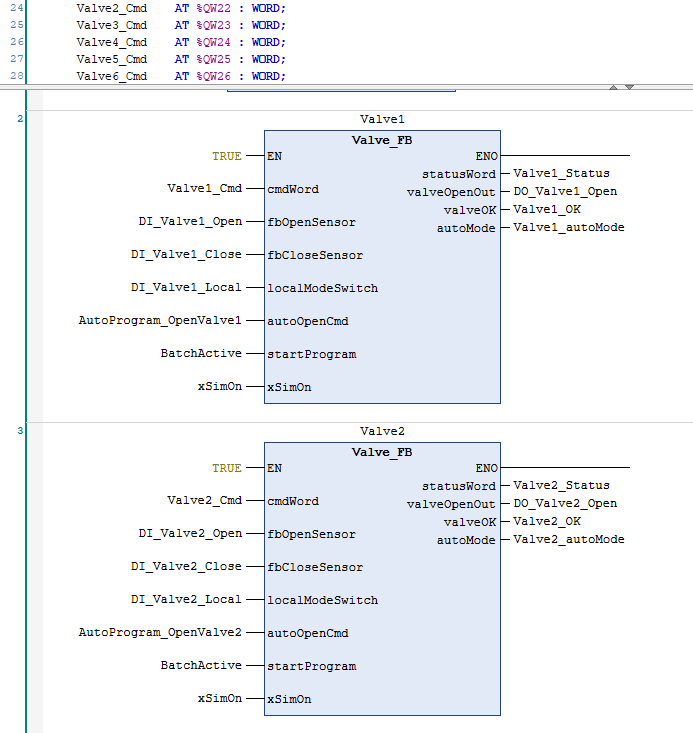Click the Valve1 instance name above block
The height and width of the screenshot is (733, 693).
(382, 119)
